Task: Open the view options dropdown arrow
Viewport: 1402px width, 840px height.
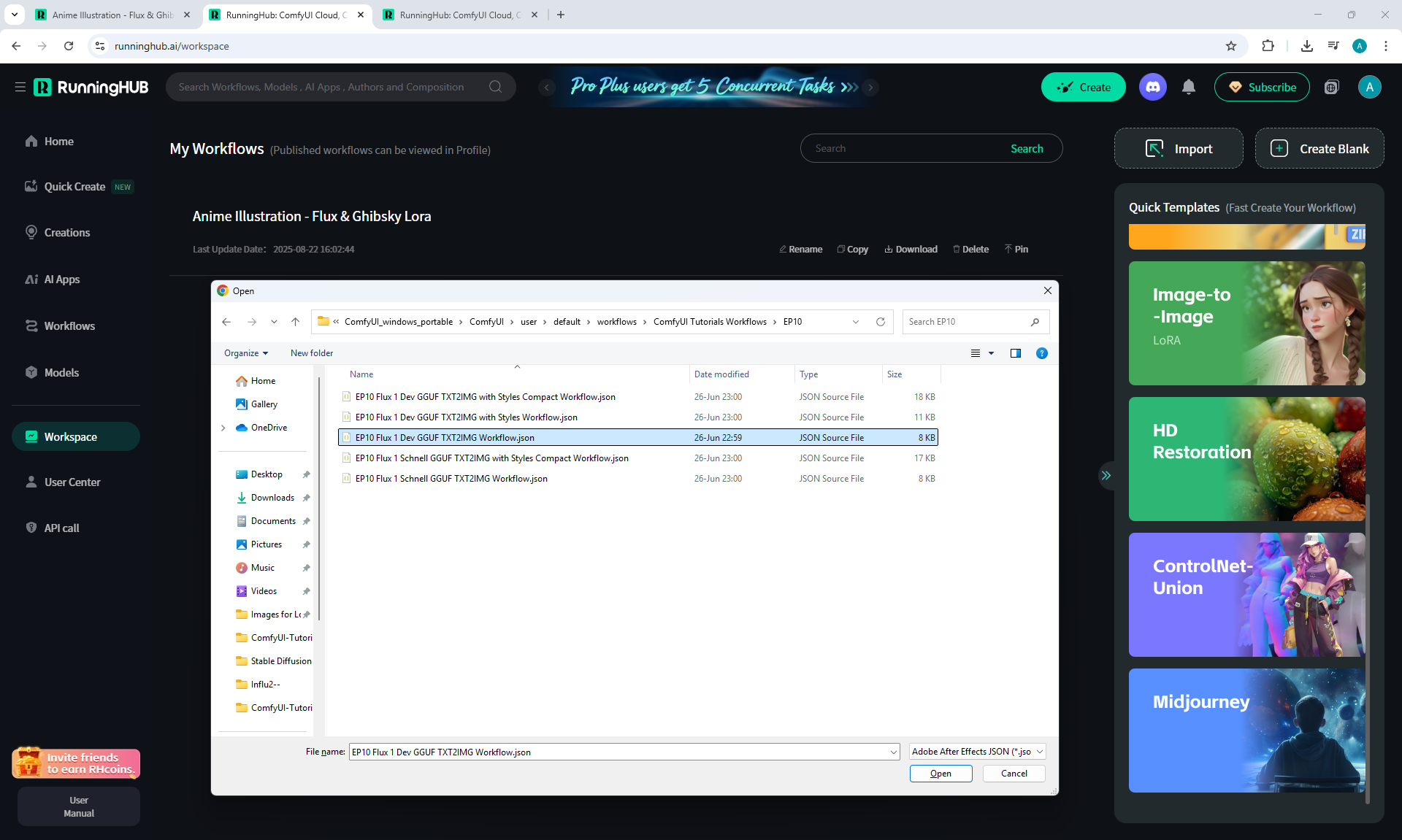Action: click(x=992, y=353)
